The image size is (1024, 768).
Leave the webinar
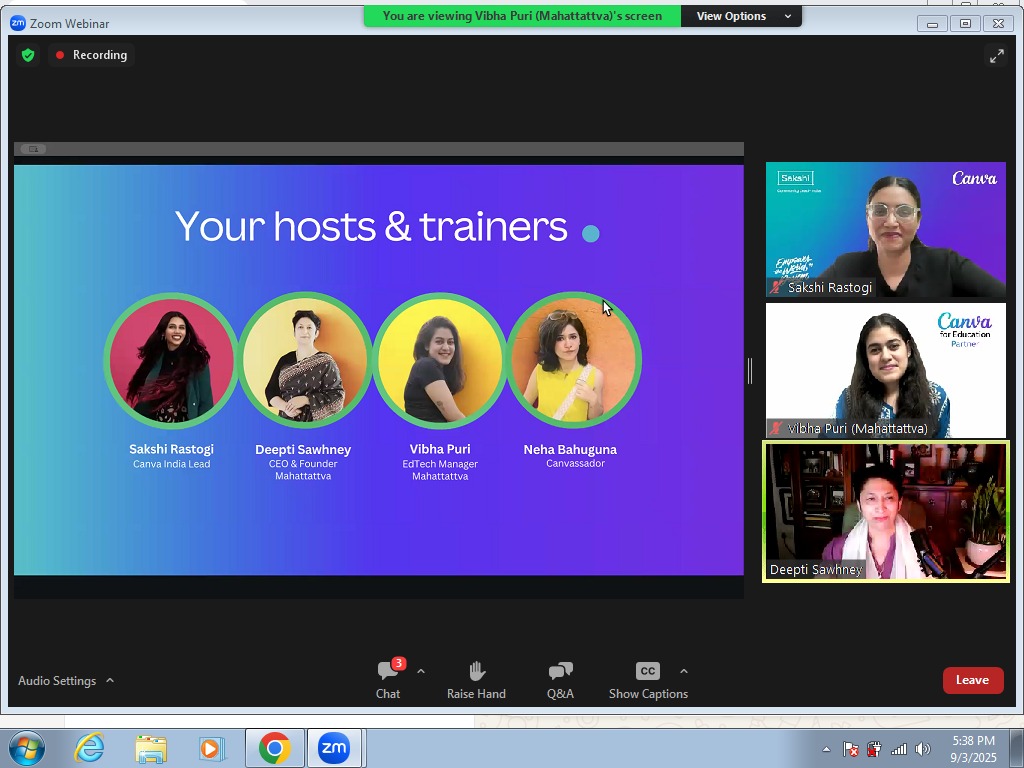point(972,680)
